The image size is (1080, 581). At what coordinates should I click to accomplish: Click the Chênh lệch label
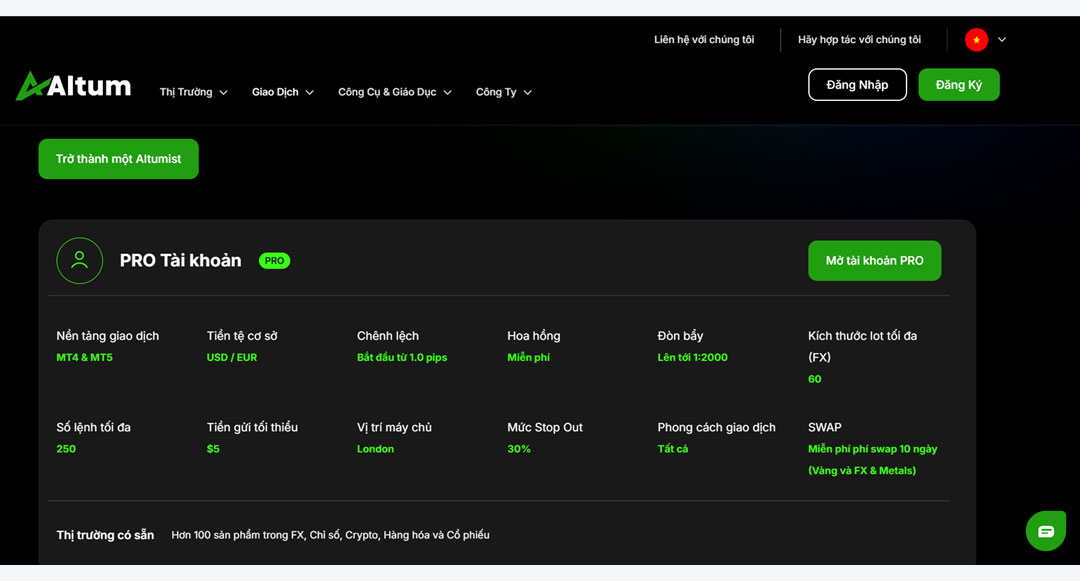click(388, 336)
